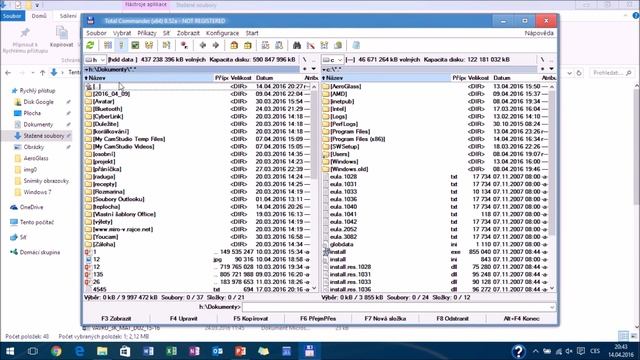Open Microsoft Edge from the taskbar

click(80, 351)
